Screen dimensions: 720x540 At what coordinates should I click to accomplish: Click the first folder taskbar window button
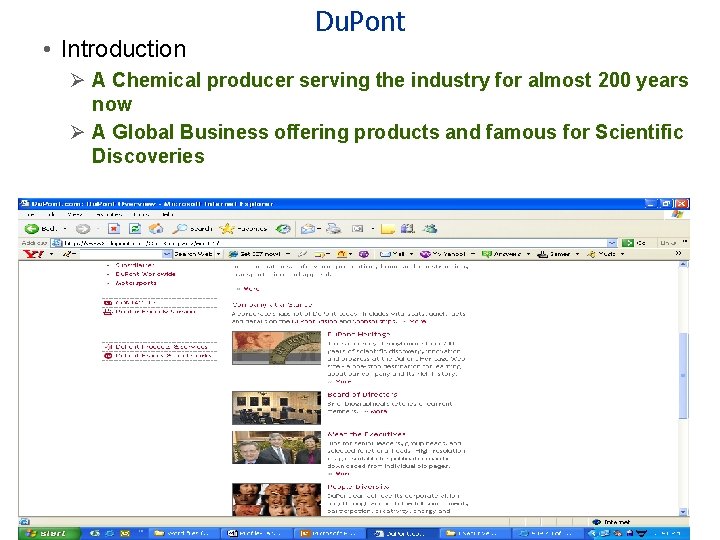pyautogui.click(x=184, y=533)
